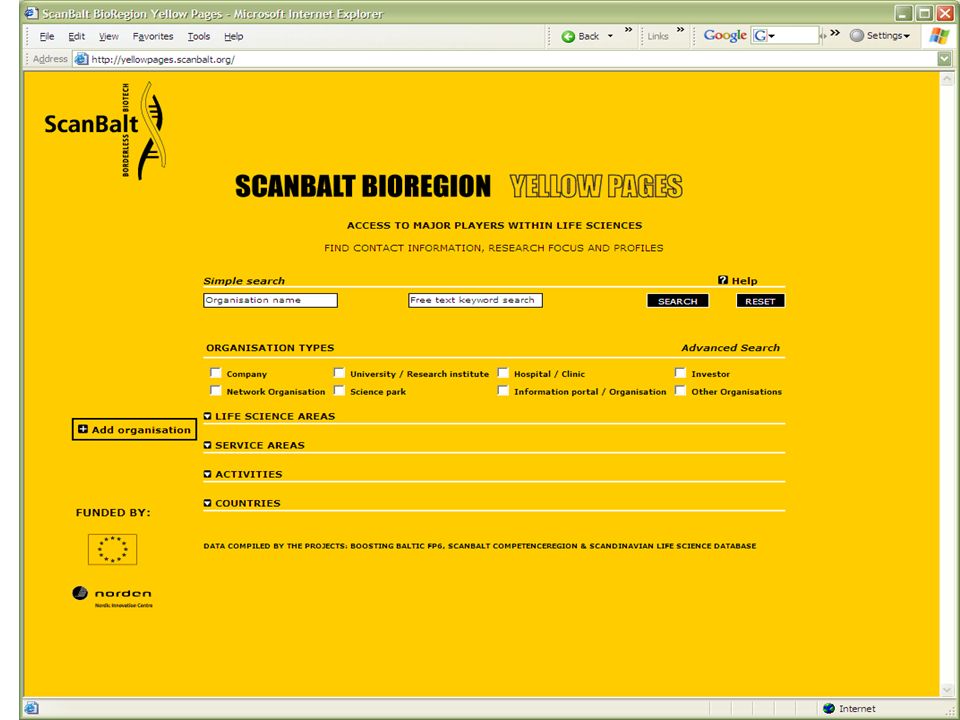960x720 pixels.
Task: Click the Help question mark icon
Action: pos(723,280)
